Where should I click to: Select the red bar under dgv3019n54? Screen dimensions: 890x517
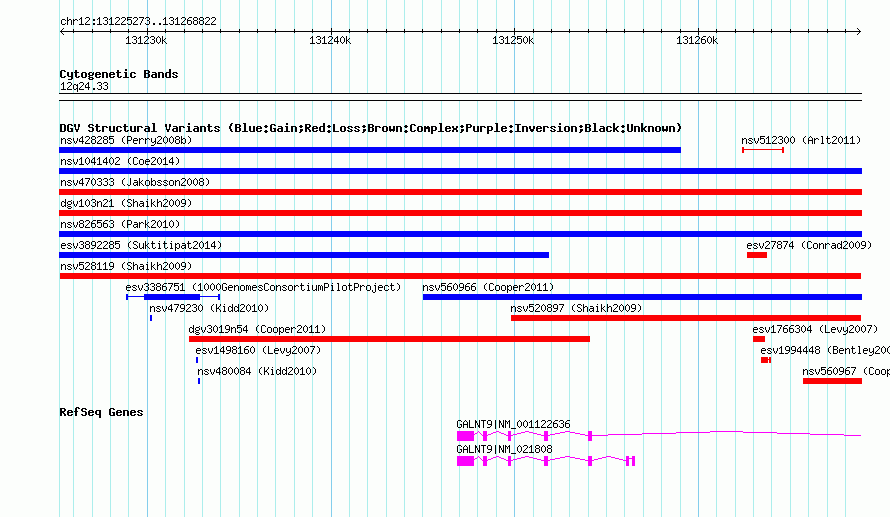(x=389, y=339)
